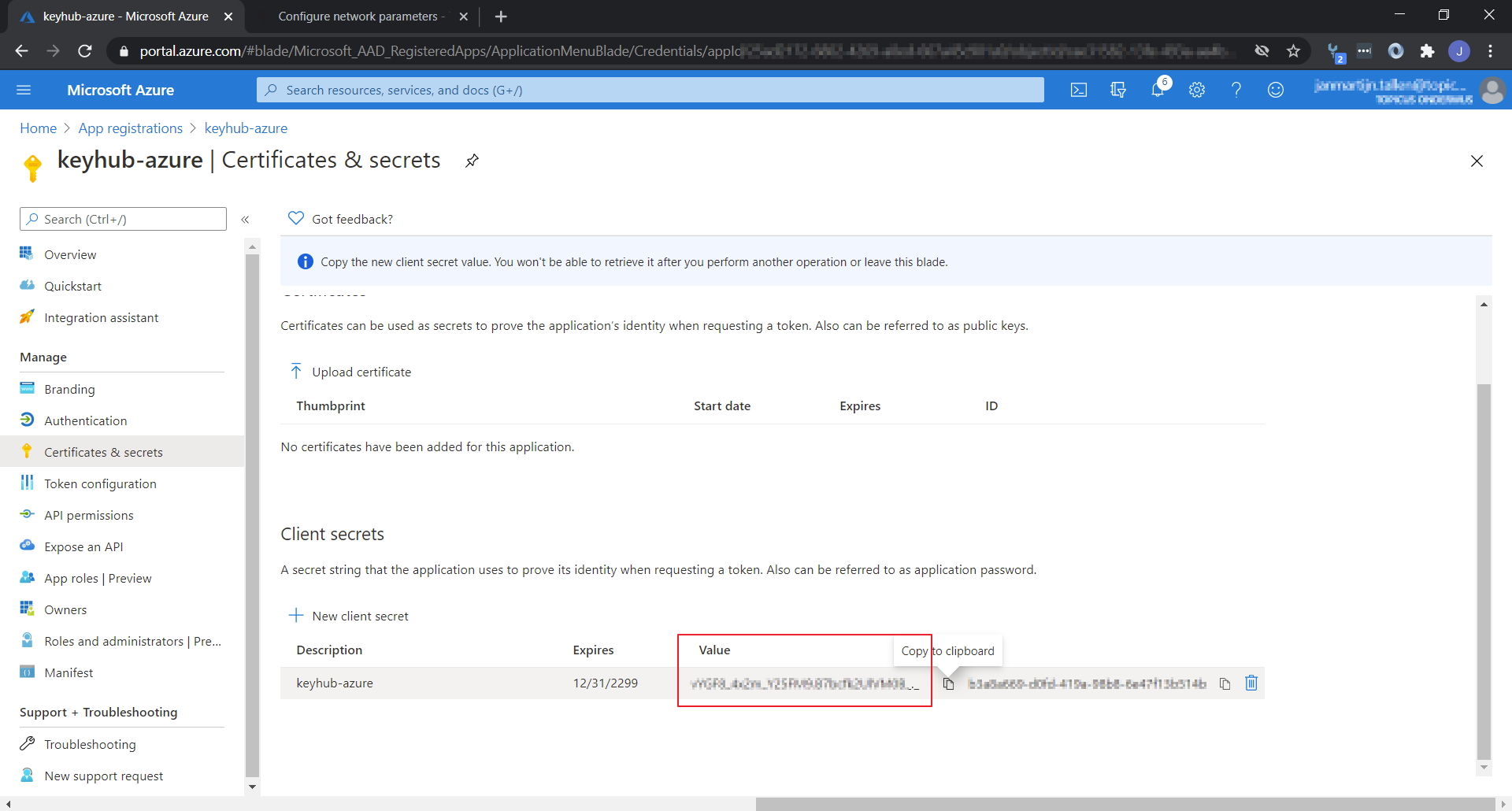Reload the browser page
Image resolution: width=1512 pixels, height=811 pixels.
click(85, 51)
